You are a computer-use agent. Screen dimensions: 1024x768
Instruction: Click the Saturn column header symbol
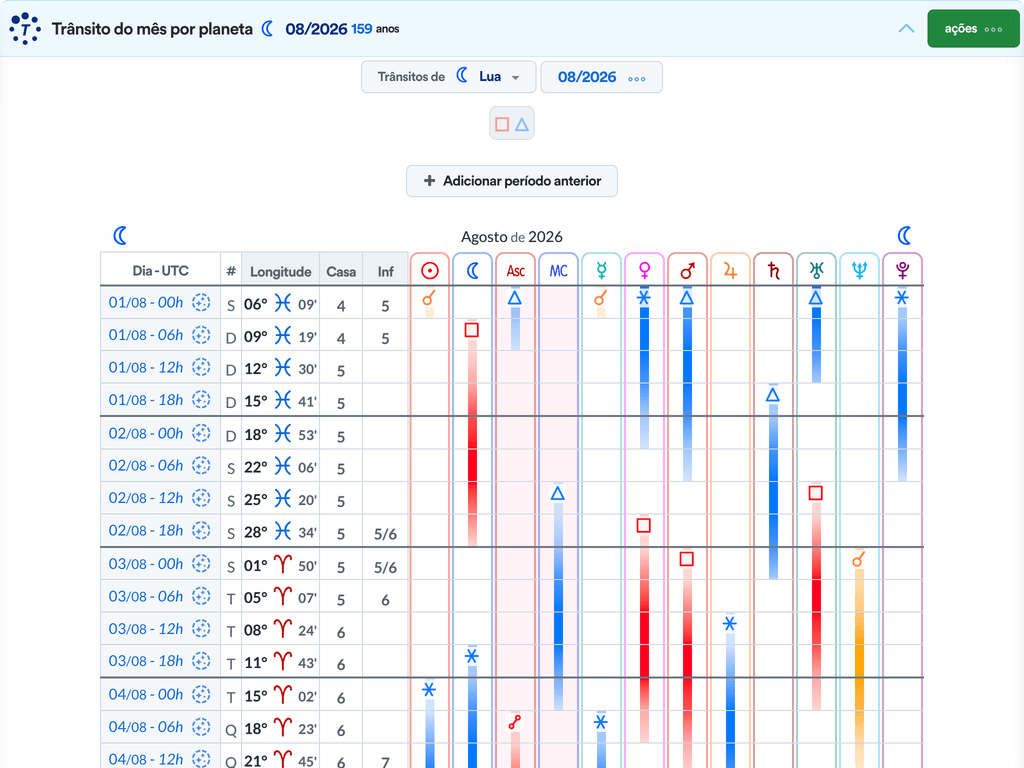tap(773, 270)
